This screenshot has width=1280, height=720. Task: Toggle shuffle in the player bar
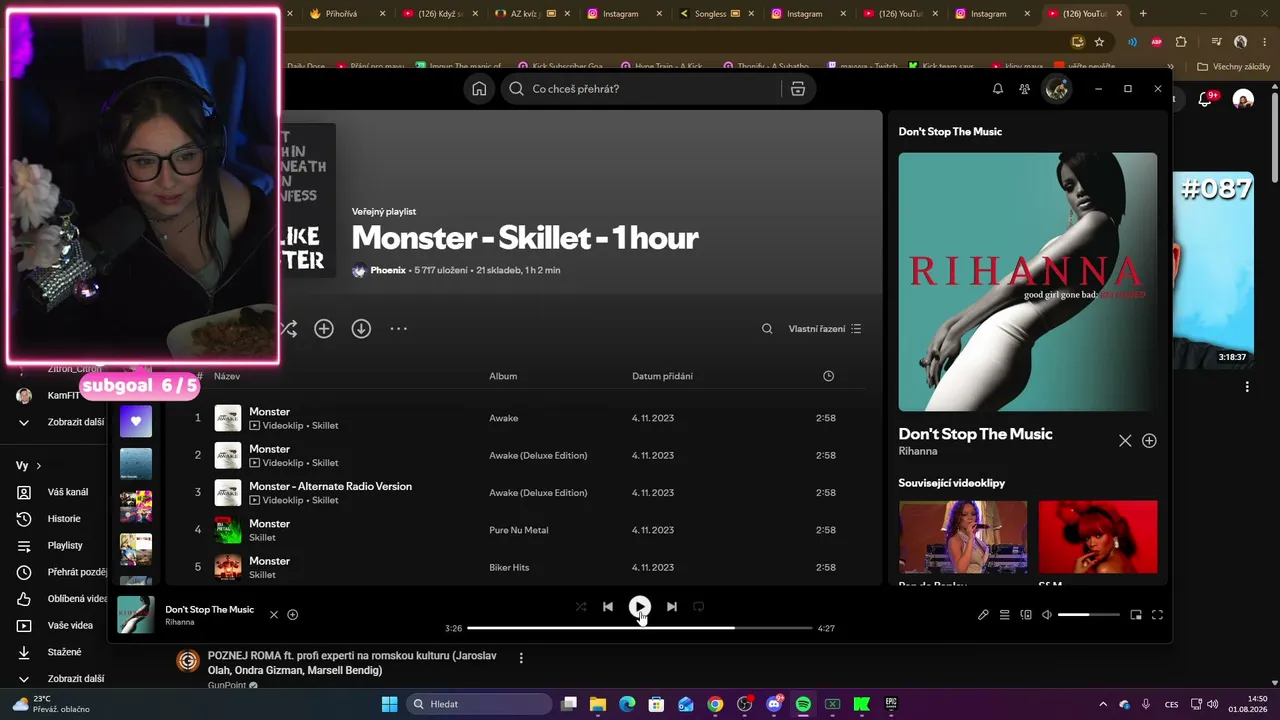581,607
